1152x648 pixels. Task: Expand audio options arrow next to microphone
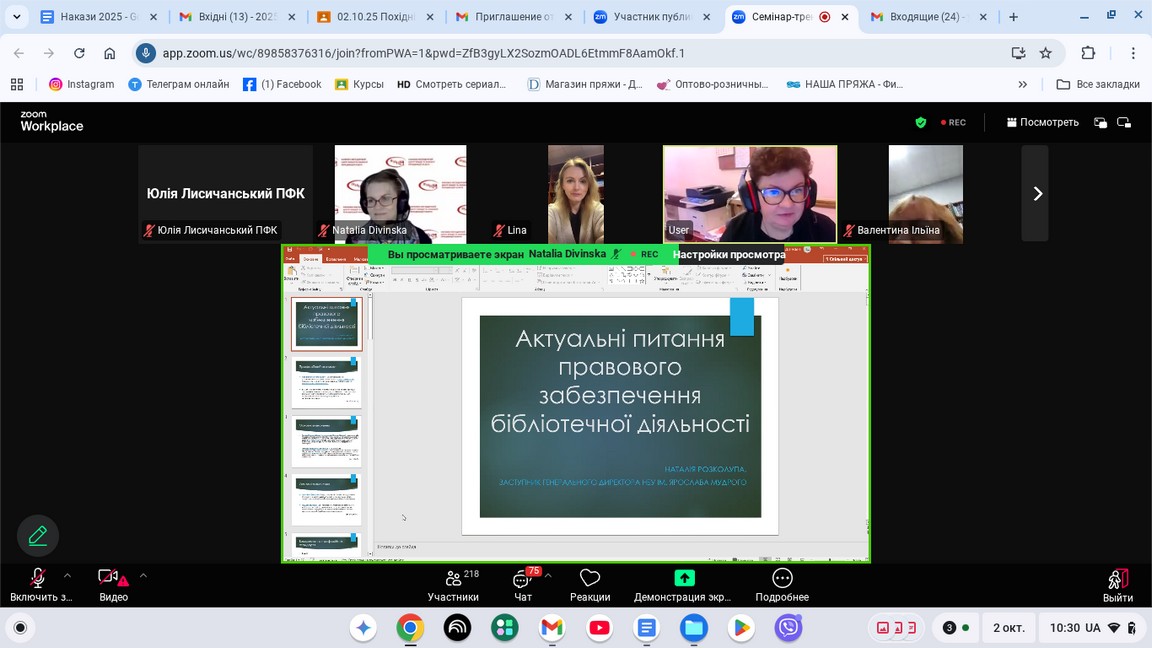point(67,576)
